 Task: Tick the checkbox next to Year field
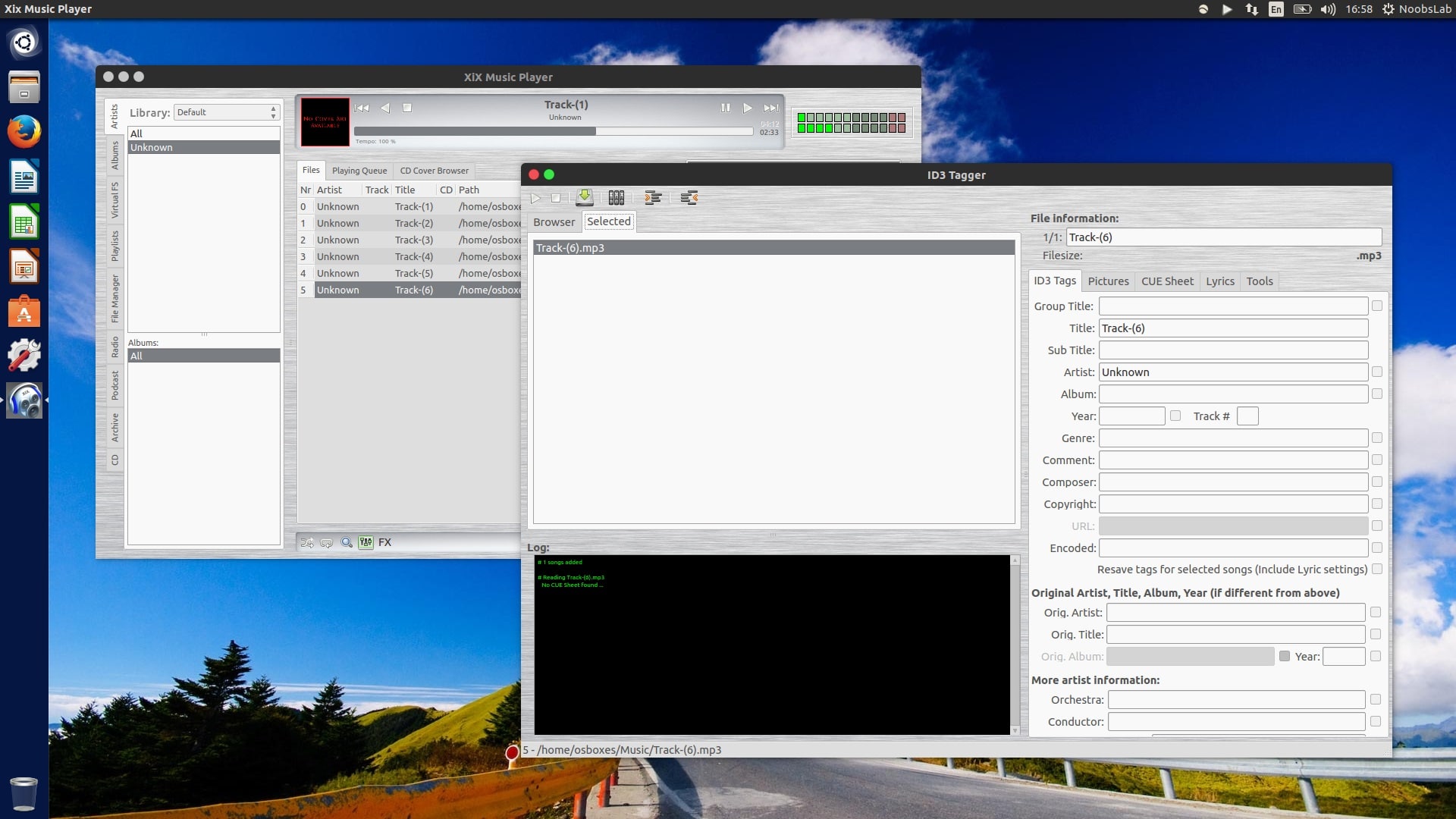pos(1175,416)
